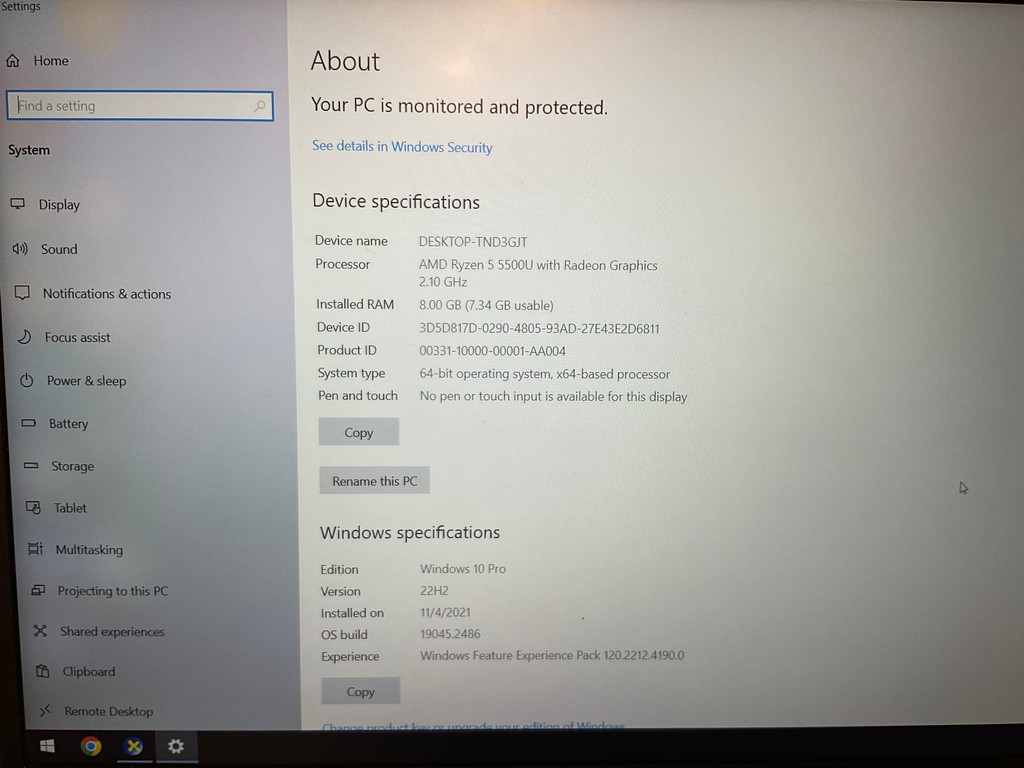Screen dimensions: 1024x768
Task: Click the Multitasking icon
Action: point(36,549)
